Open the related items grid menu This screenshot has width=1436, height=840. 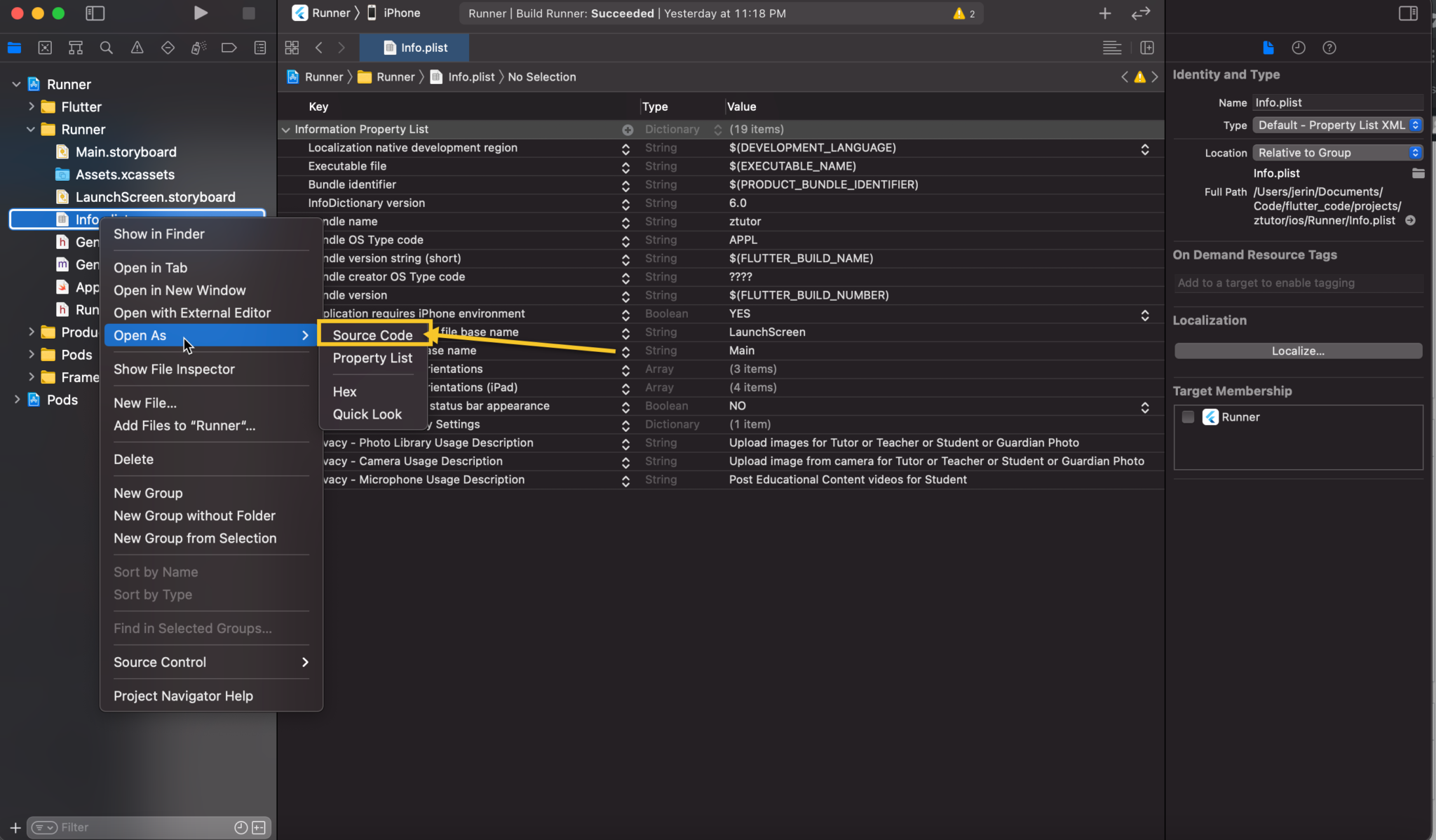click(292, 48)
